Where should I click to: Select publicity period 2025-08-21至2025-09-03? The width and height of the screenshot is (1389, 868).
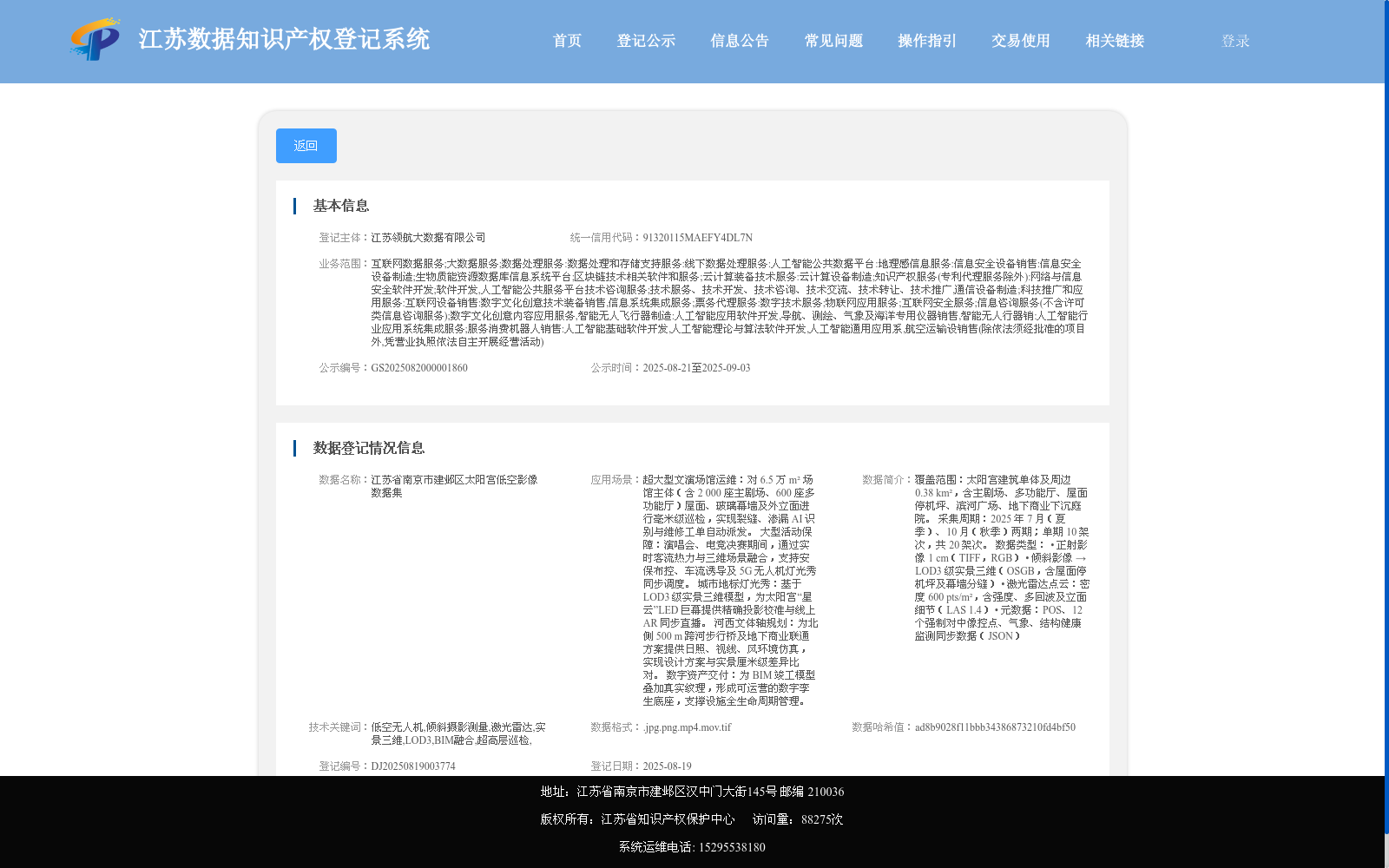pyautogui.click(x=696, y=368)
